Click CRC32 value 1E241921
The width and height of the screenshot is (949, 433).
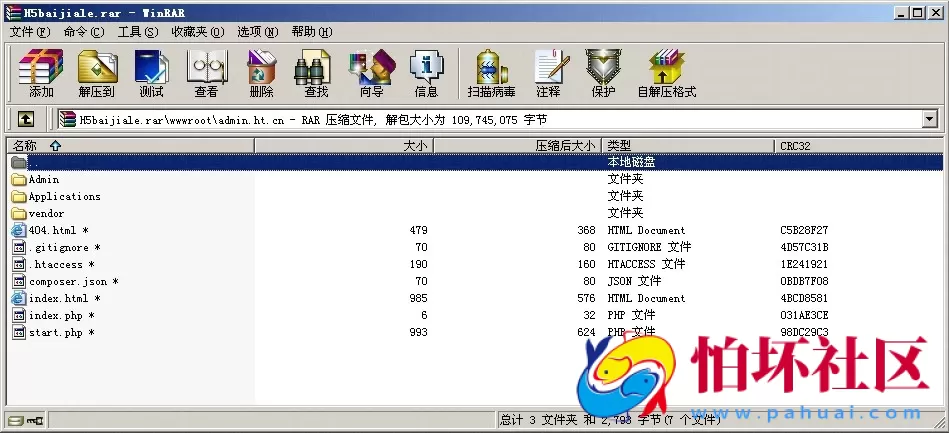[x=804, y=264]
